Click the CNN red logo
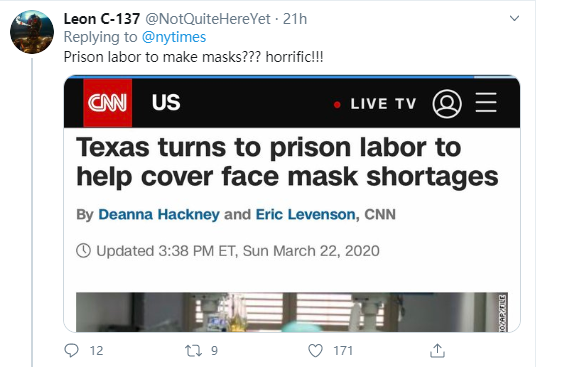 (x=107, y=103)
